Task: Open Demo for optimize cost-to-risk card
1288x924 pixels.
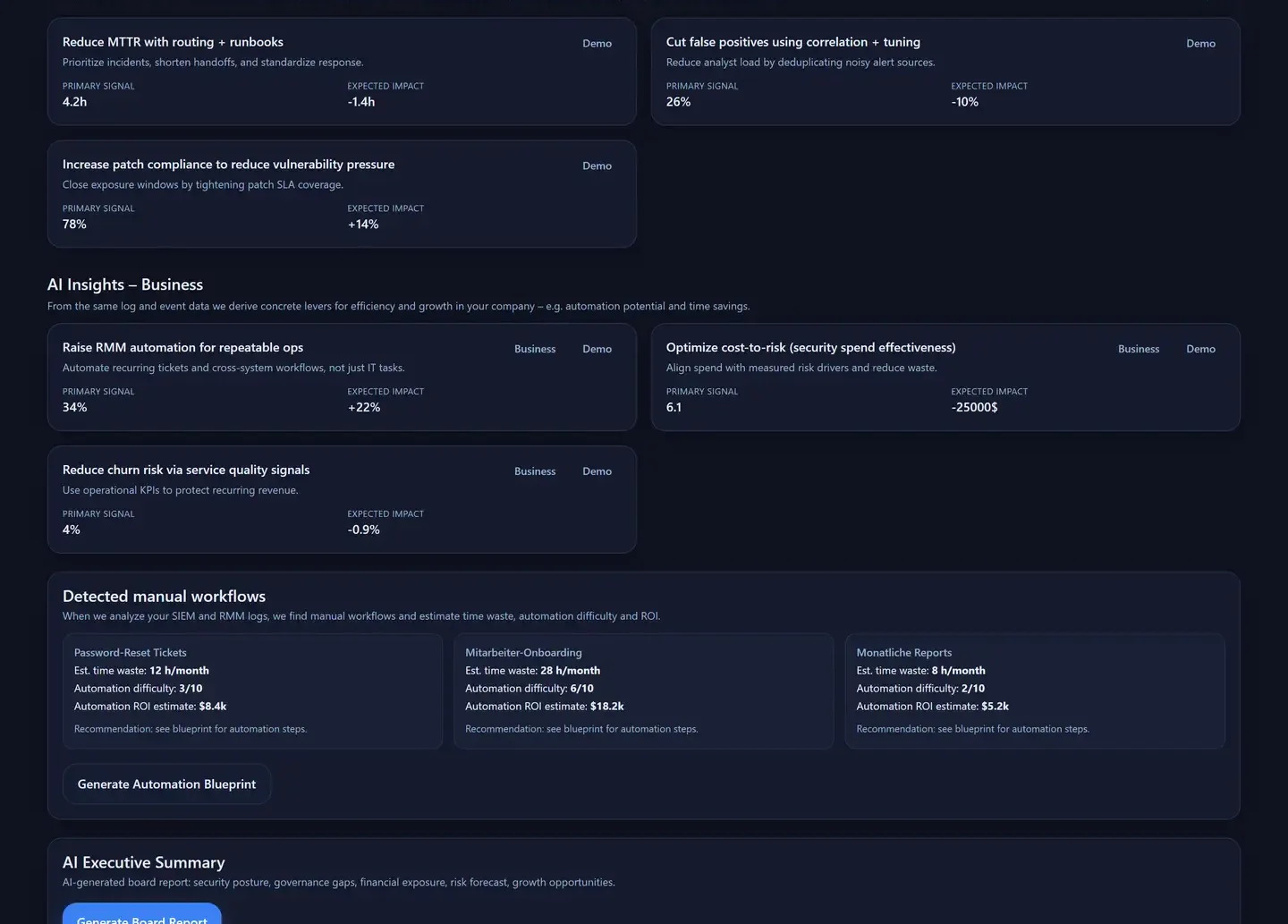Action: 1200,349
